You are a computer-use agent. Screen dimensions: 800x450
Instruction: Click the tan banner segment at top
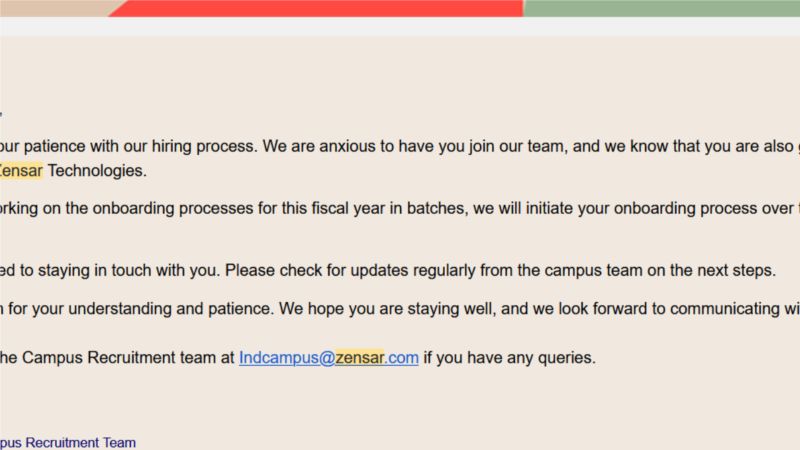[x=56, y=8]
